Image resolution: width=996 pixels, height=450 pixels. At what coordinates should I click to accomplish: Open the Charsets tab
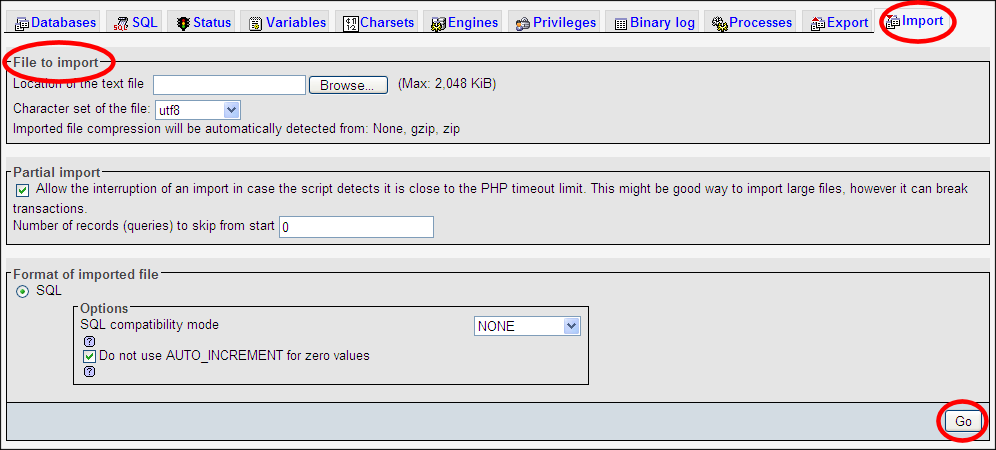(x=379, y=22)
